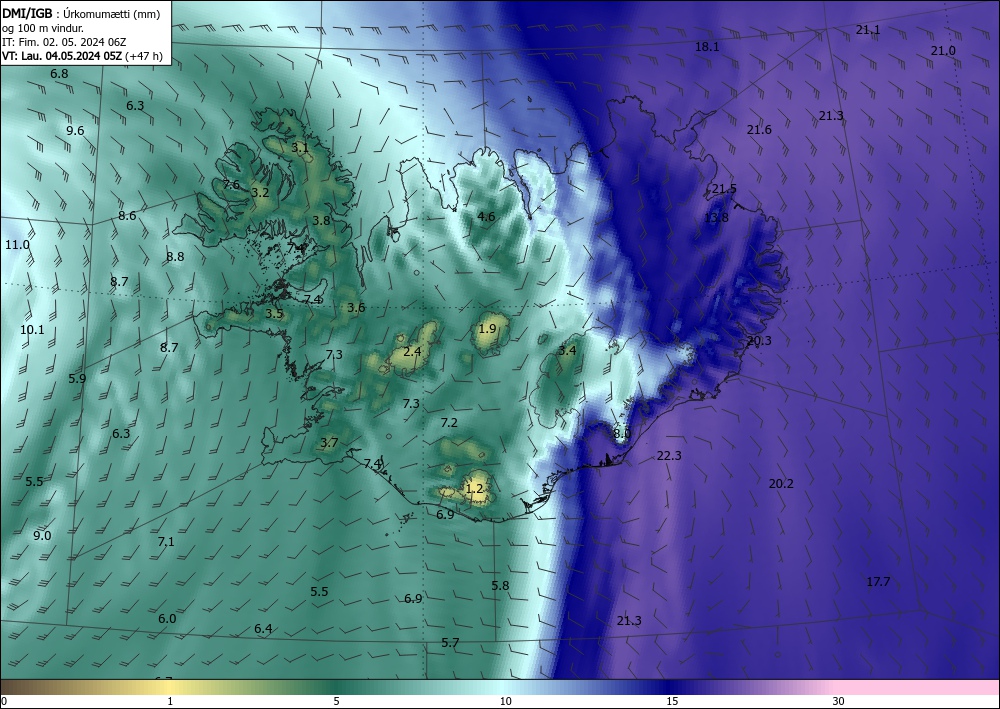Click the "(+47 h)" forecast offset text
The width and height of the screenshot is (1000, 709).
coord(144,56)
